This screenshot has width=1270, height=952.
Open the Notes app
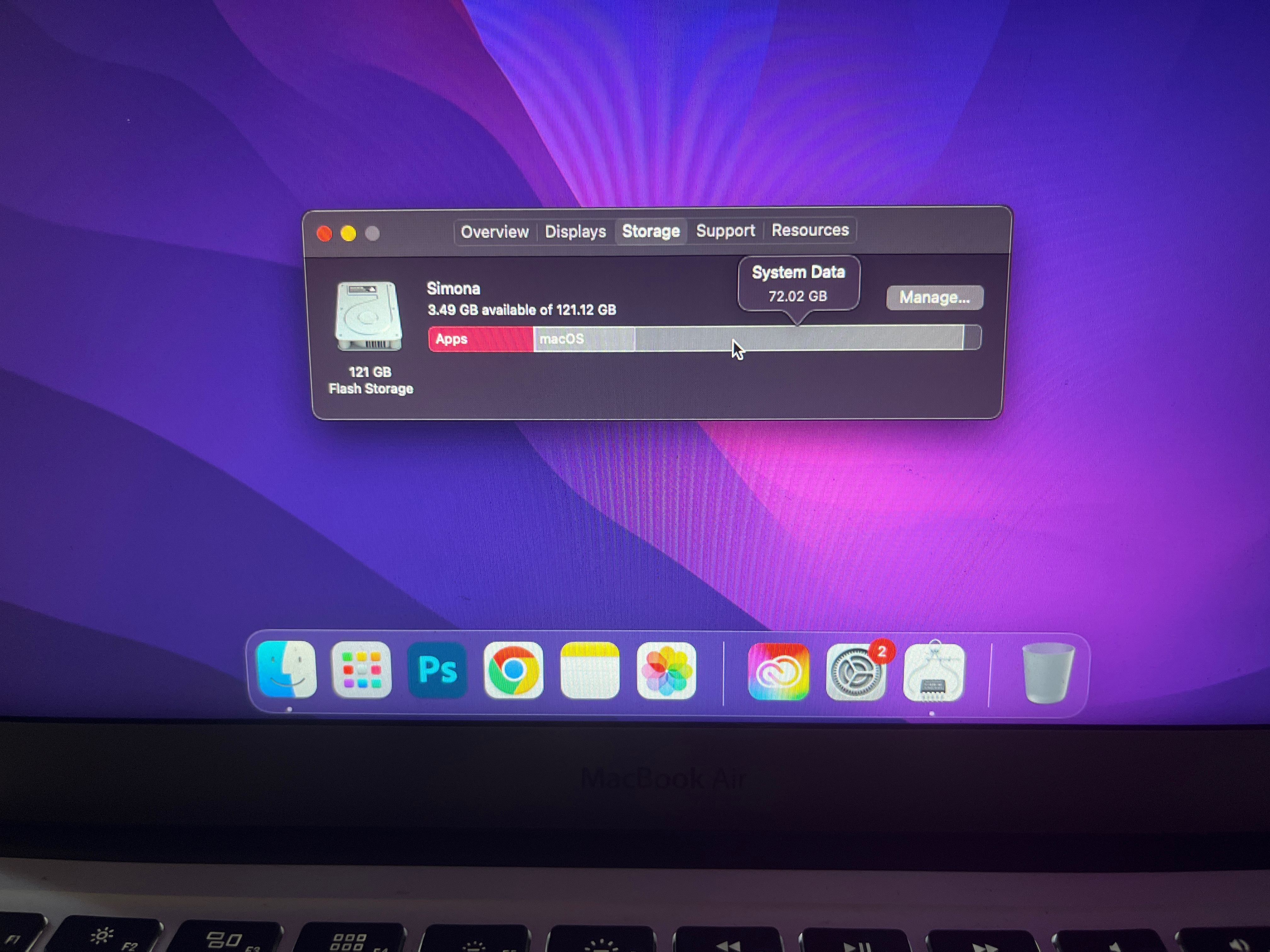[x=590, y=670]
